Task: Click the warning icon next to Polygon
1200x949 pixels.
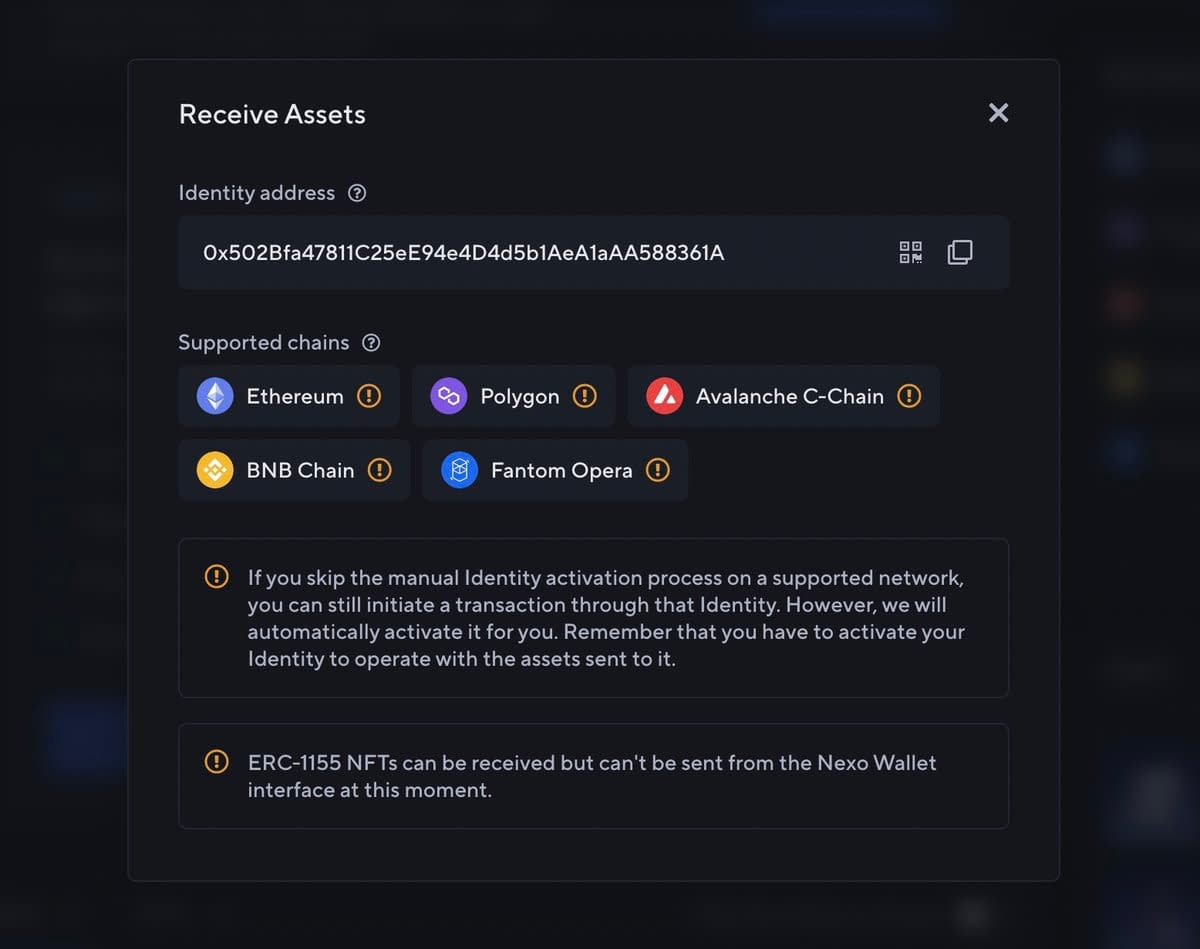Action: [585, 396]
